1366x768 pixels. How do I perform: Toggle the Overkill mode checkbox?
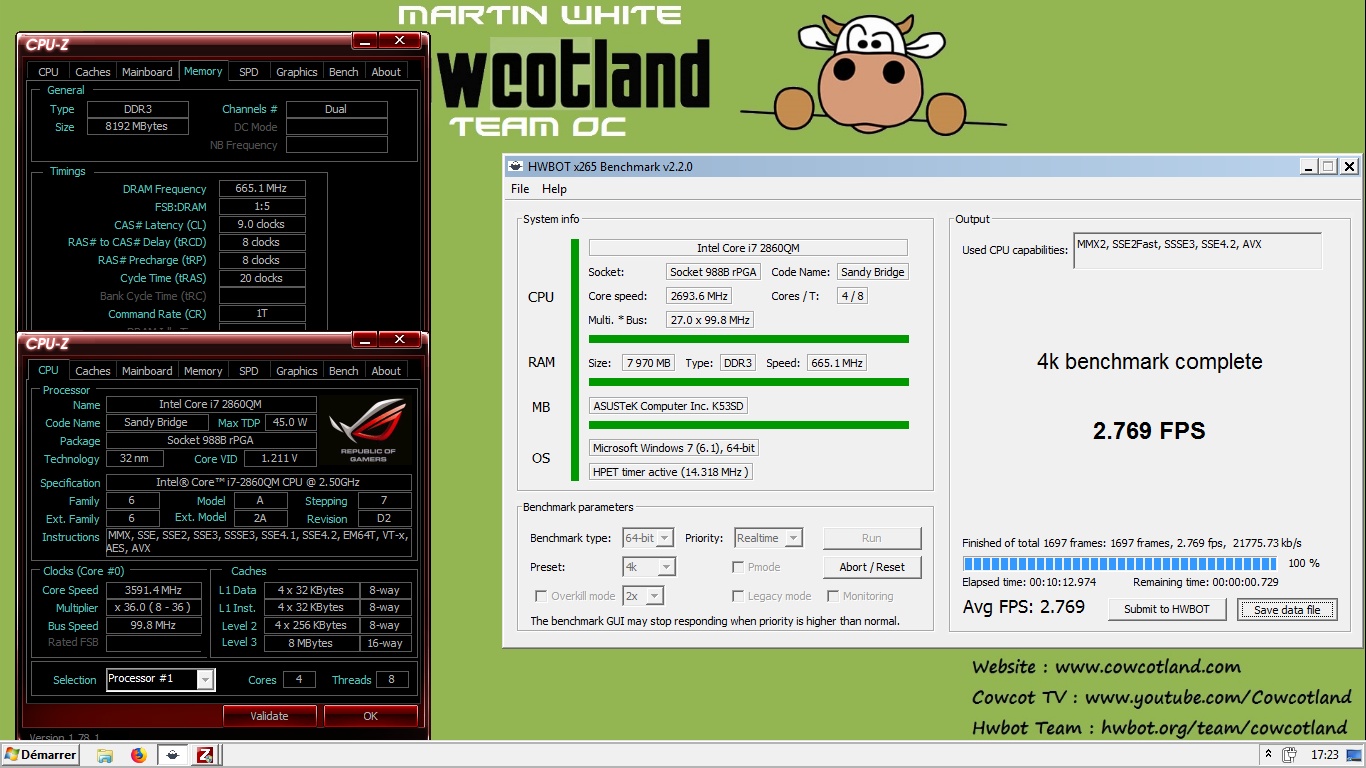click(x=540, y=596)
